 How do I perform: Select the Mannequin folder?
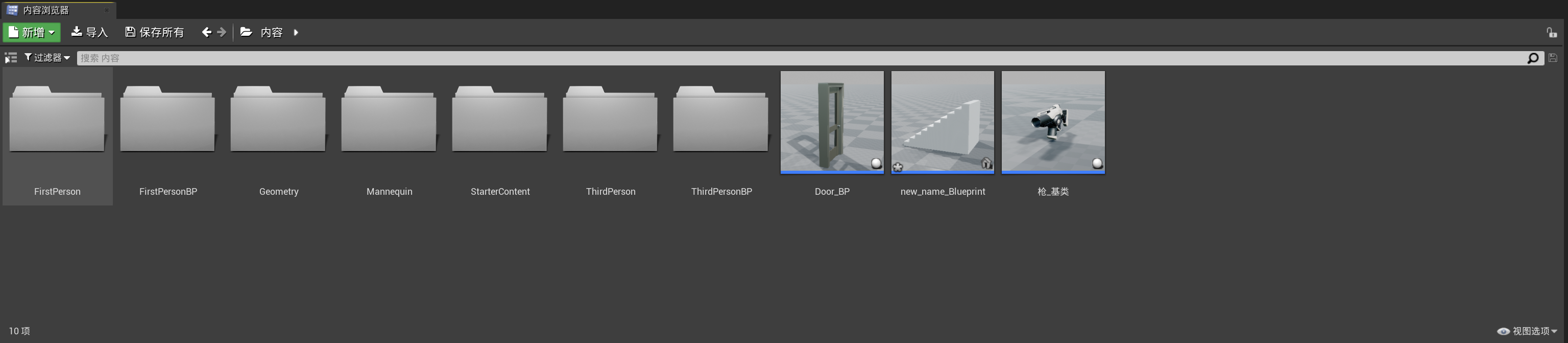click(390, 136)
